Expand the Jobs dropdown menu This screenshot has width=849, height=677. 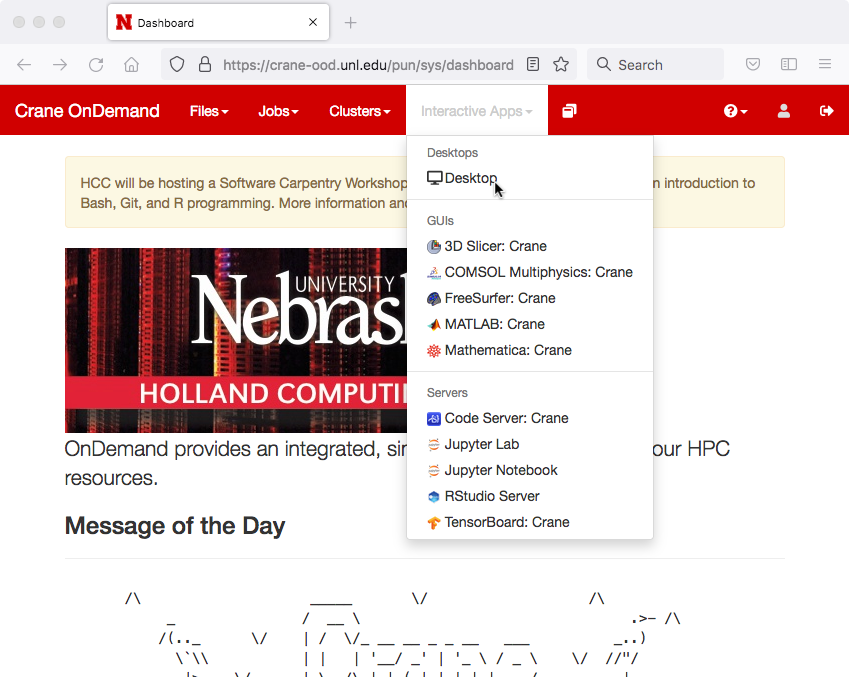click(x=278, y=111)
